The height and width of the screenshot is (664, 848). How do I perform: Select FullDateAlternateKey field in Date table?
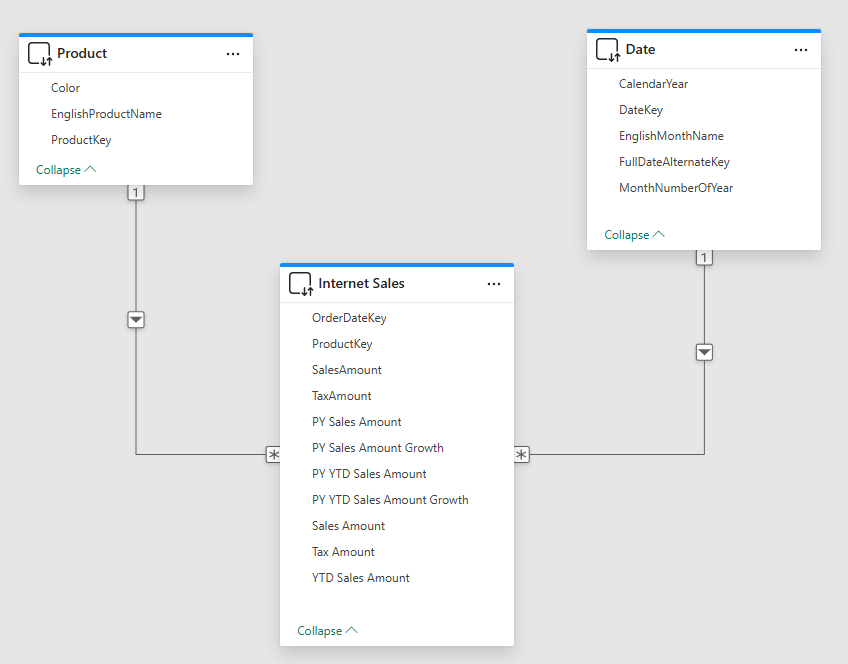pos(674,162)
